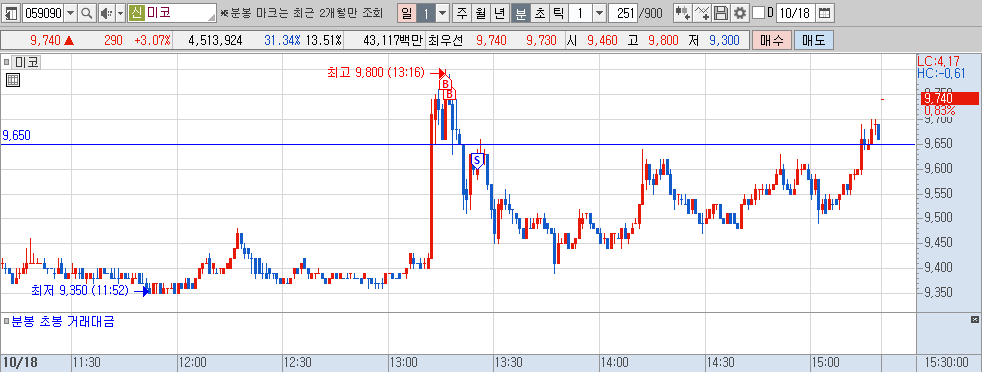The image size is (982, 372).
Task: Click the price change value 290
Action: tap(113, 41)
